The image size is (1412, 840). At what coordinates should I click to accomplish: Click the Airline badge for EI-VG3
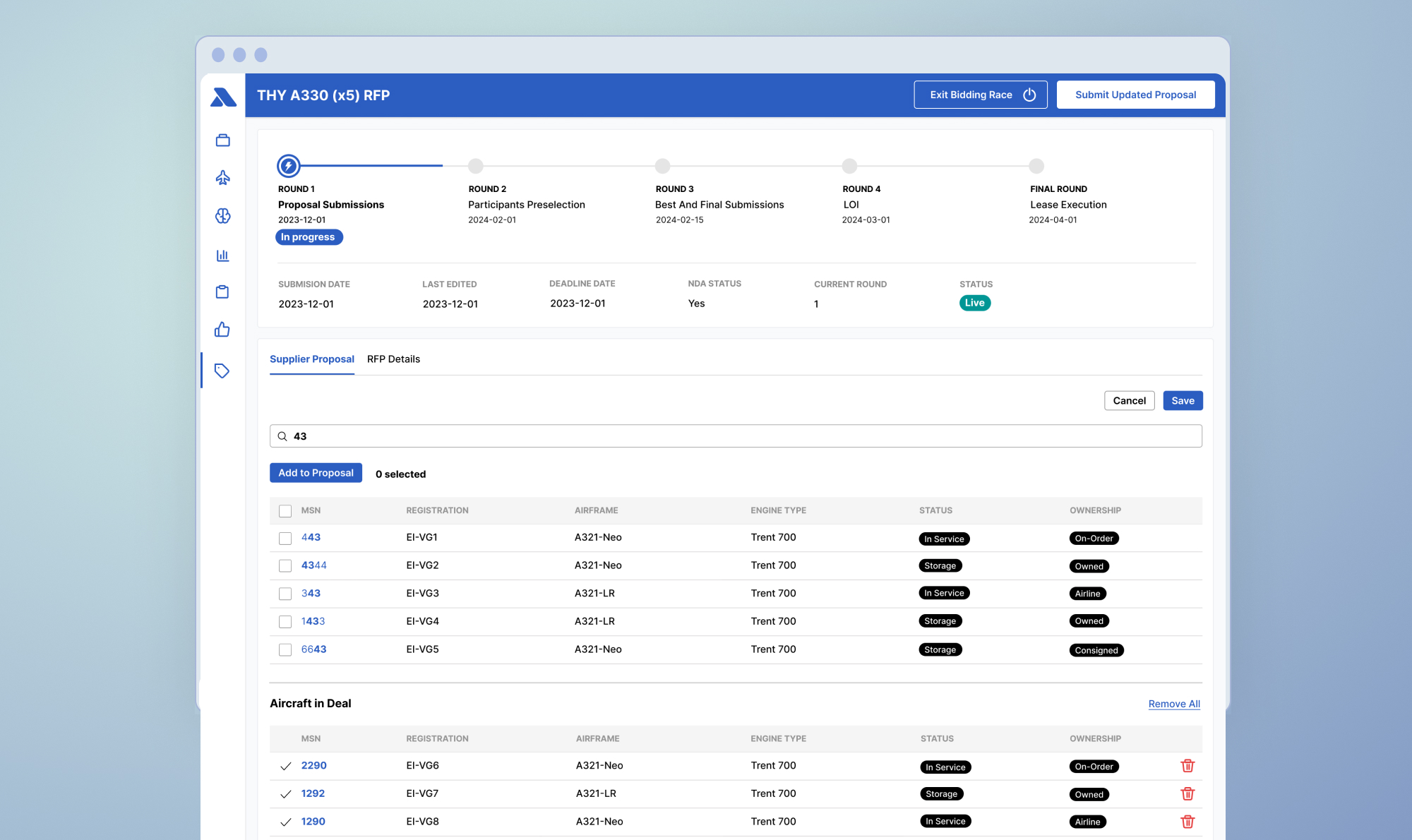[1087, 594]
